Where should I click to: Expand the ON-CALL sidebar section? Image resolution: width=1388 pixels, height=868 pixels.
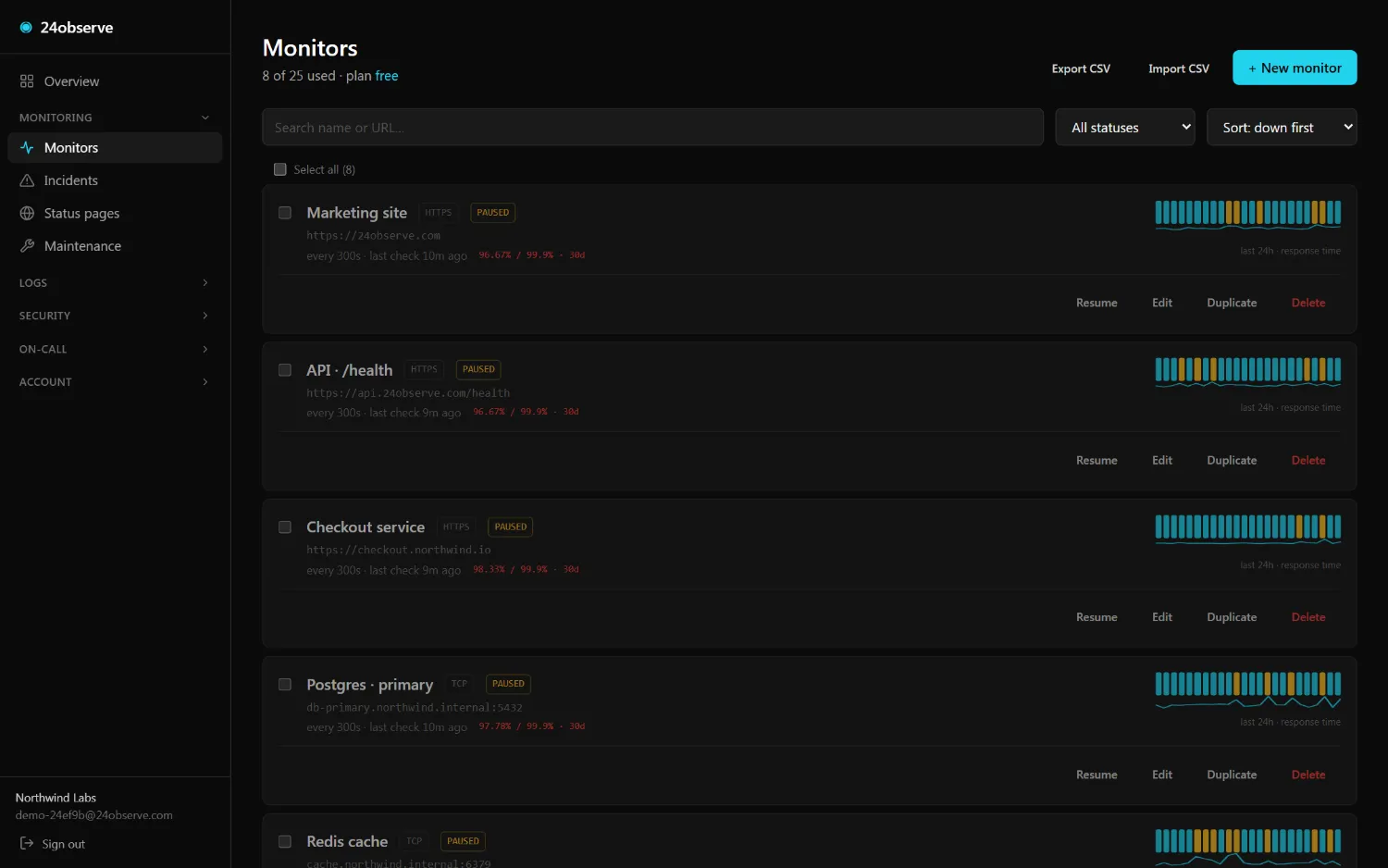pos(115,349)
